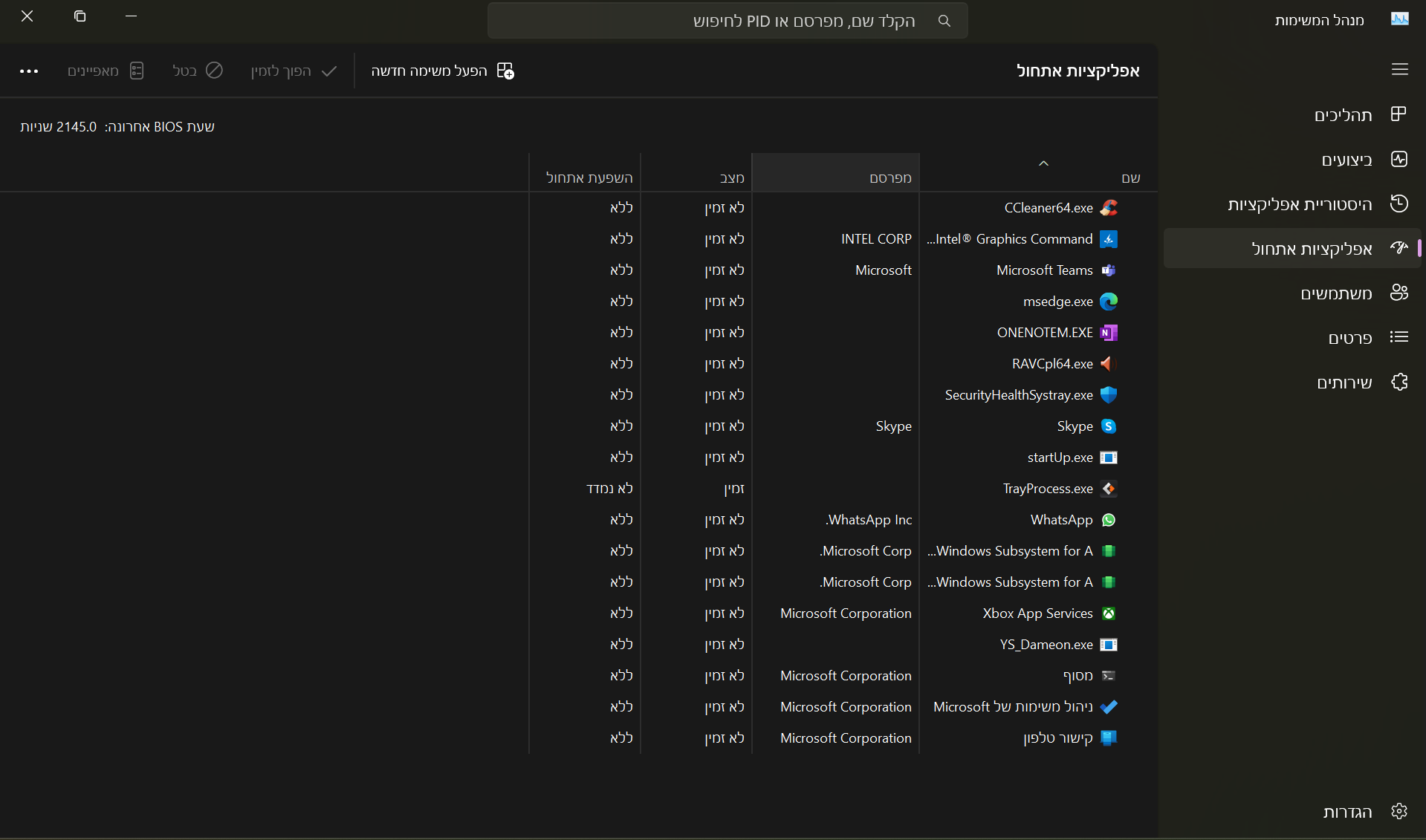Open שירותים services page
The image size is (1426, 840).
pos(1293,382)
